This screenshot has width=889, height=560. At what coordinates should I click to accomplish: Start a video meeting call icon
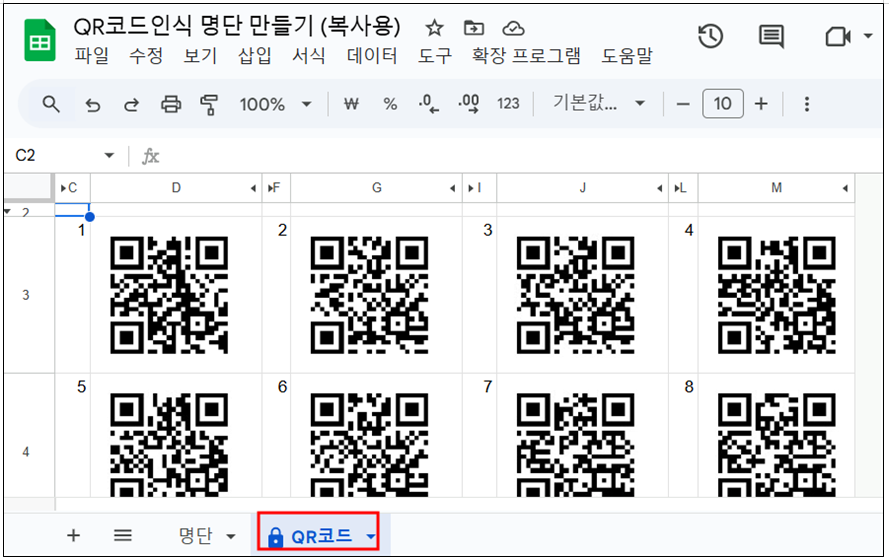point(837,37)
